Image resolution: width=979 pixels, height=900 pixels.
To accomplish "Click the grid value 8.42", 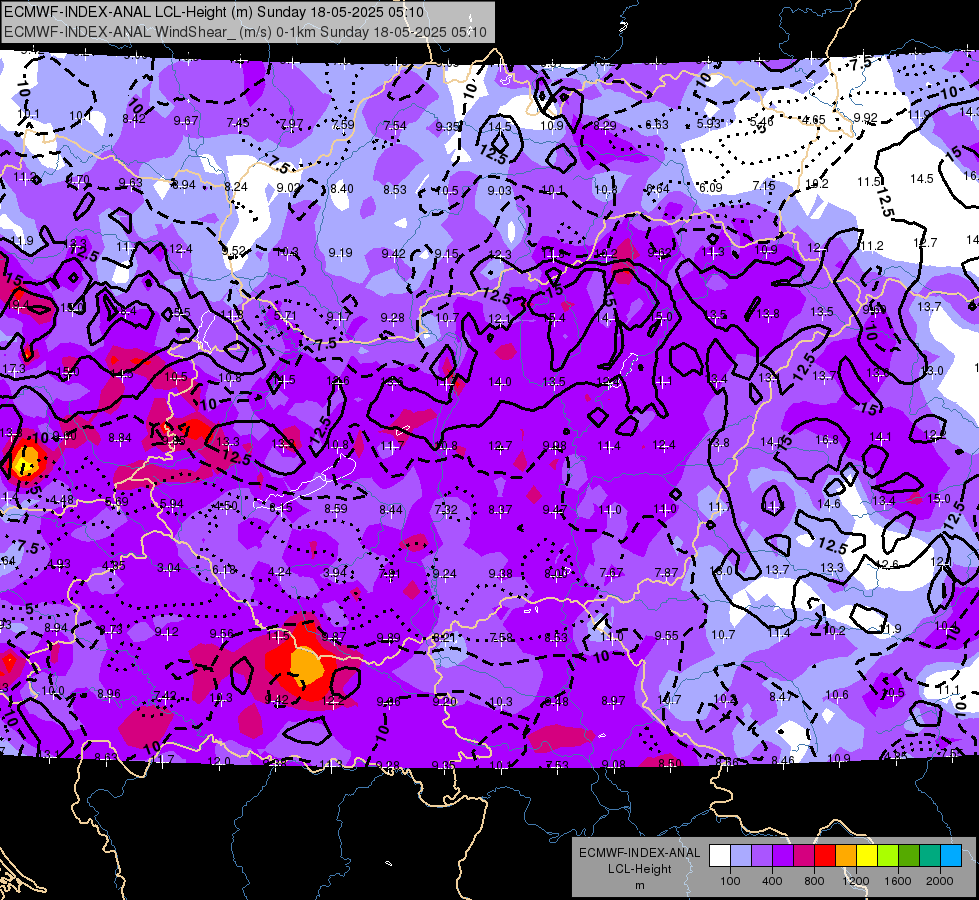I will pyautogui.click(x=134, y=119).
